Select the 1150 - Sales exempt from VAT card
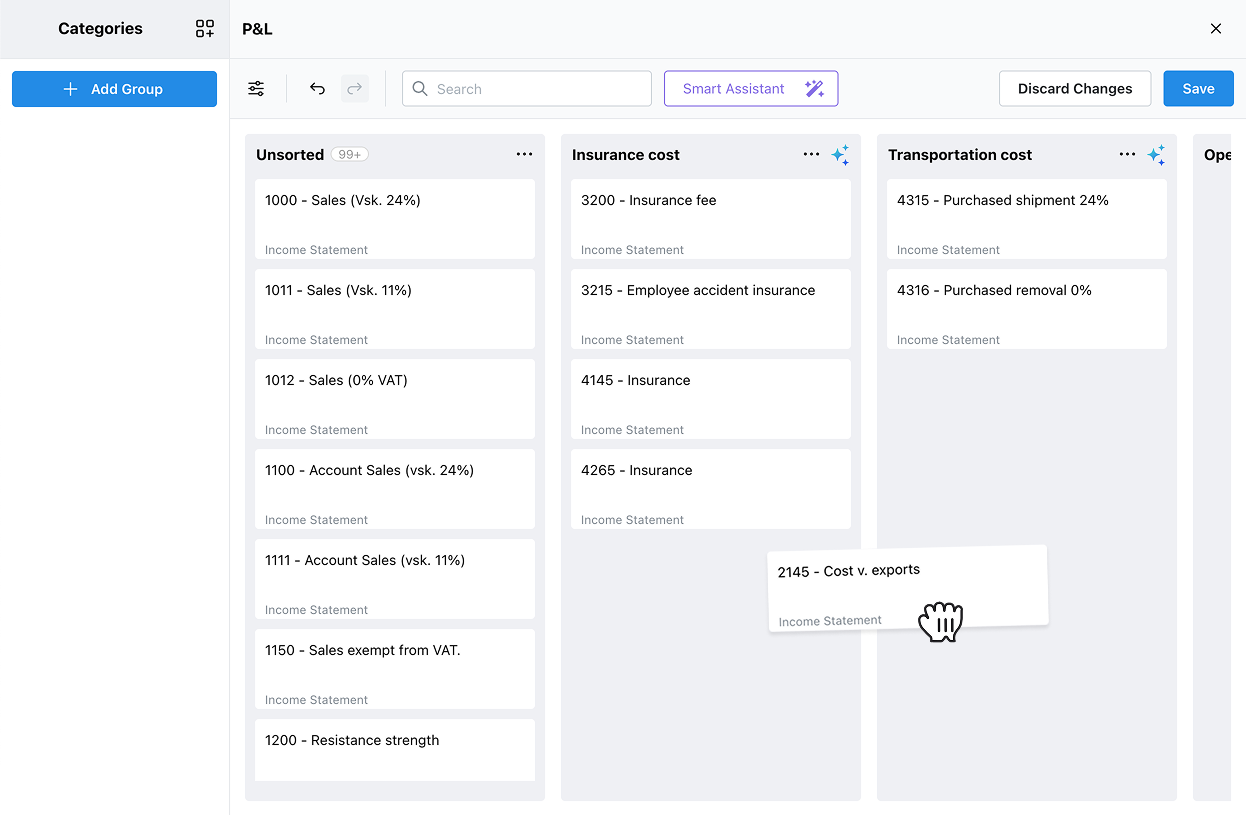1246x815 pixels. point(395,669)
